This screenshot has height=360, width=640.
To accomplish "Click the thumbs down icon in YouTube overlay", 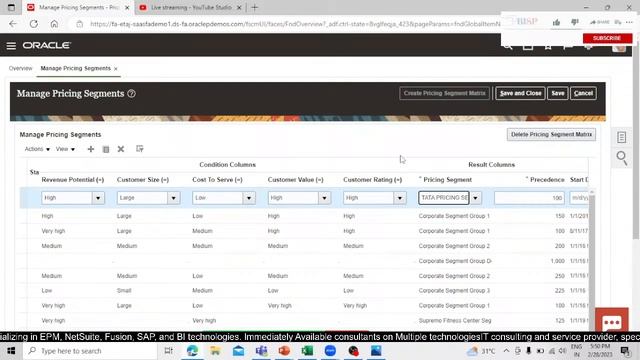I will [x=575, y=22].
